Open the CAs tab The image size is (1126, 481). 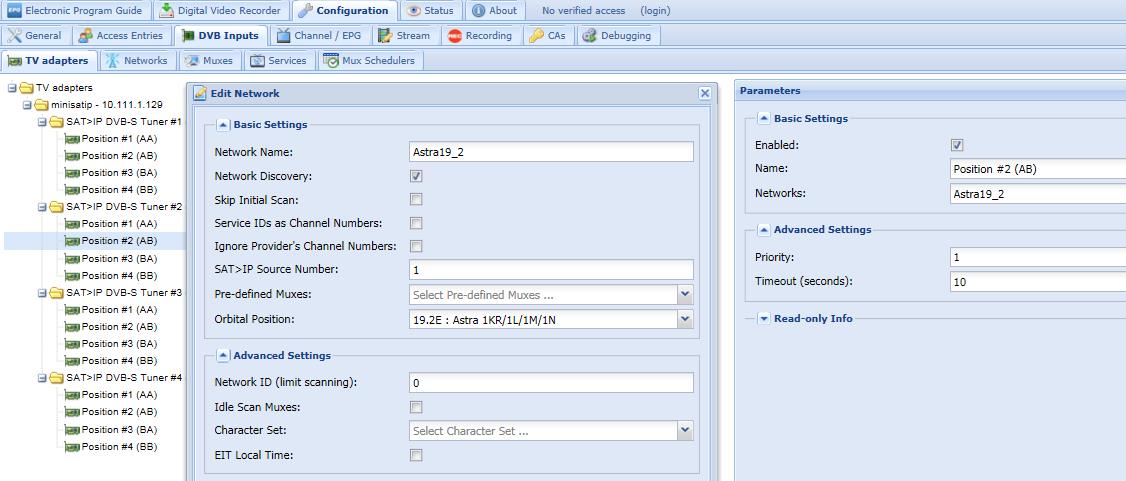pos(549,35)
